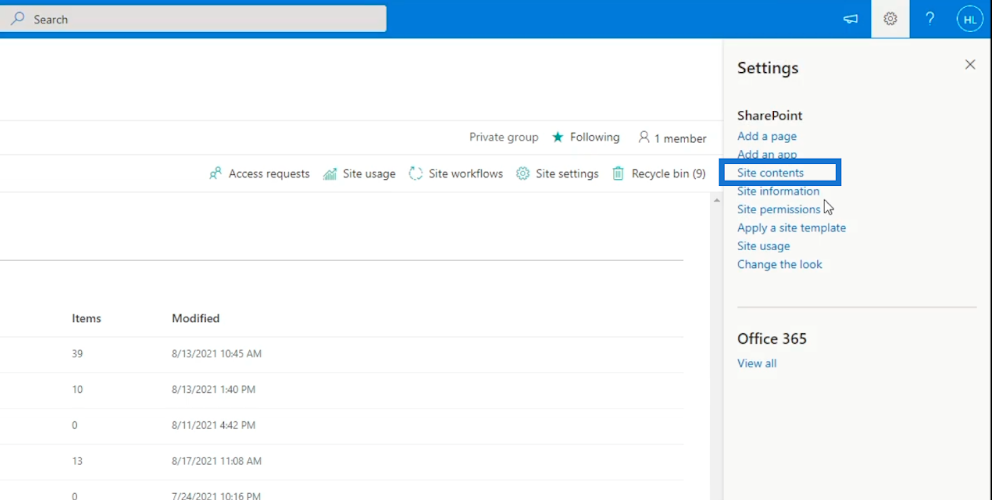Click the Private group label

click(x=504, y=137)
